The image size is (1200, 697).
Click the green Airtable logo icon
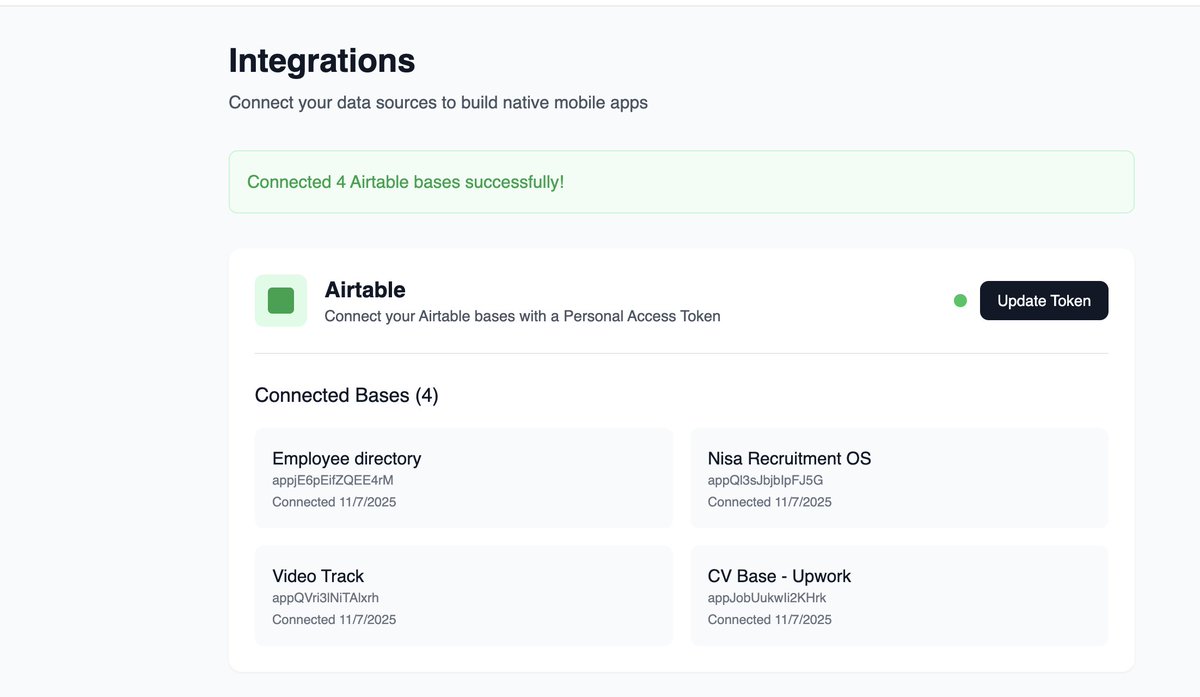pos(281,301)
